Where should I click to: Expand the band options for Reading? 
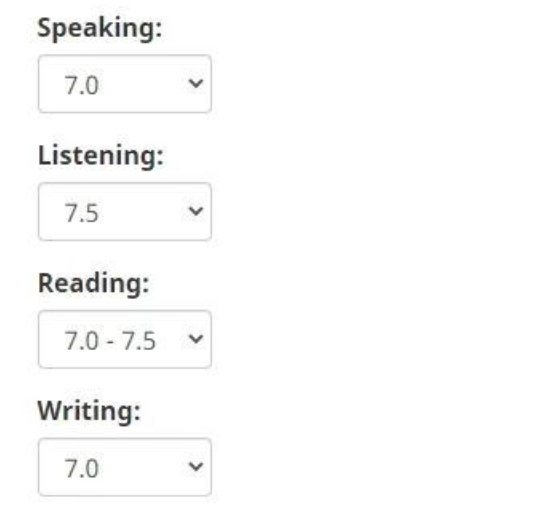[125, 339]
